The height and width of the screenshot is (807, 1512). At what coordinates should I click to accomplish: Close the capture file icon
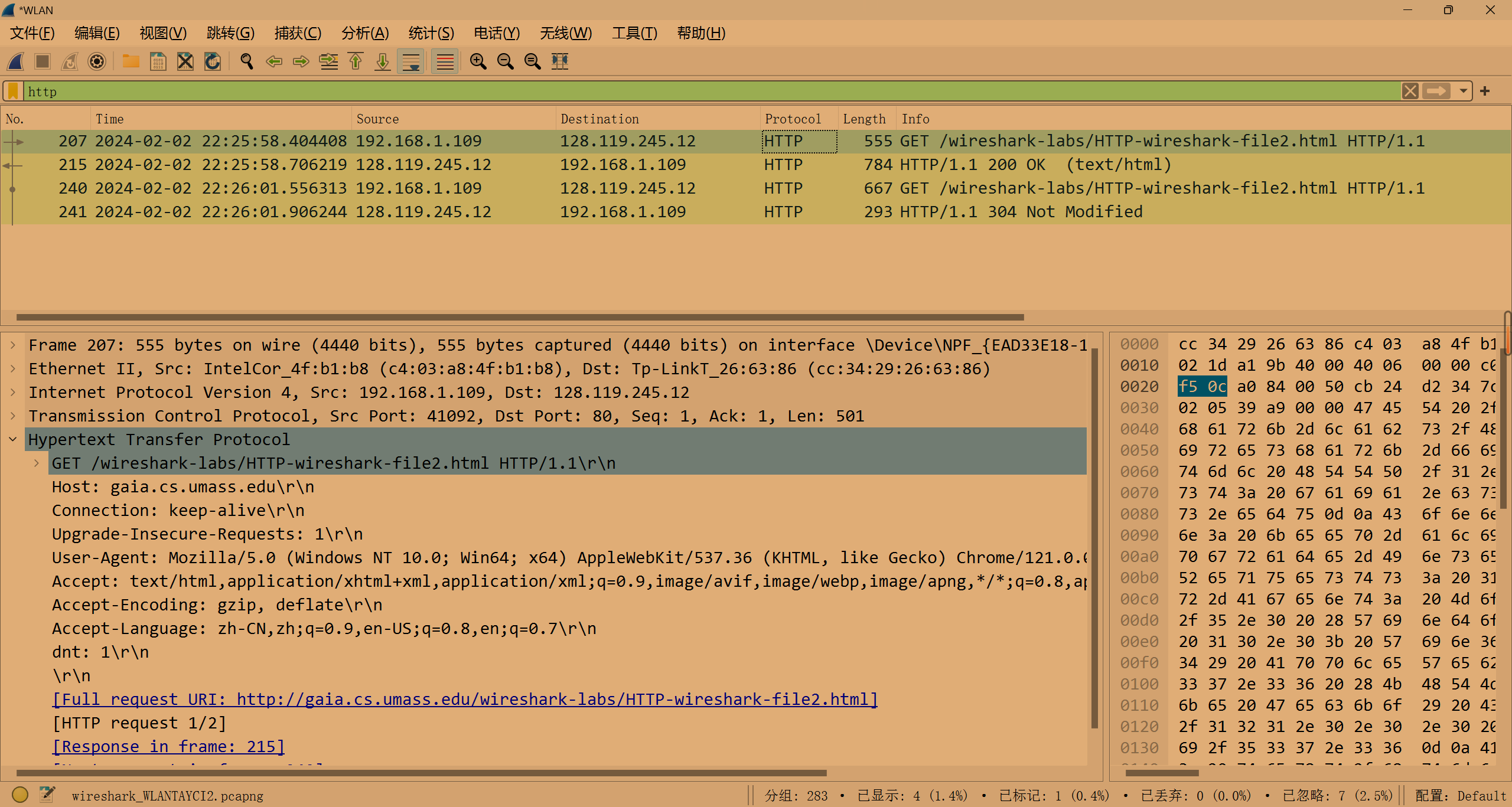tap(185, 61)
